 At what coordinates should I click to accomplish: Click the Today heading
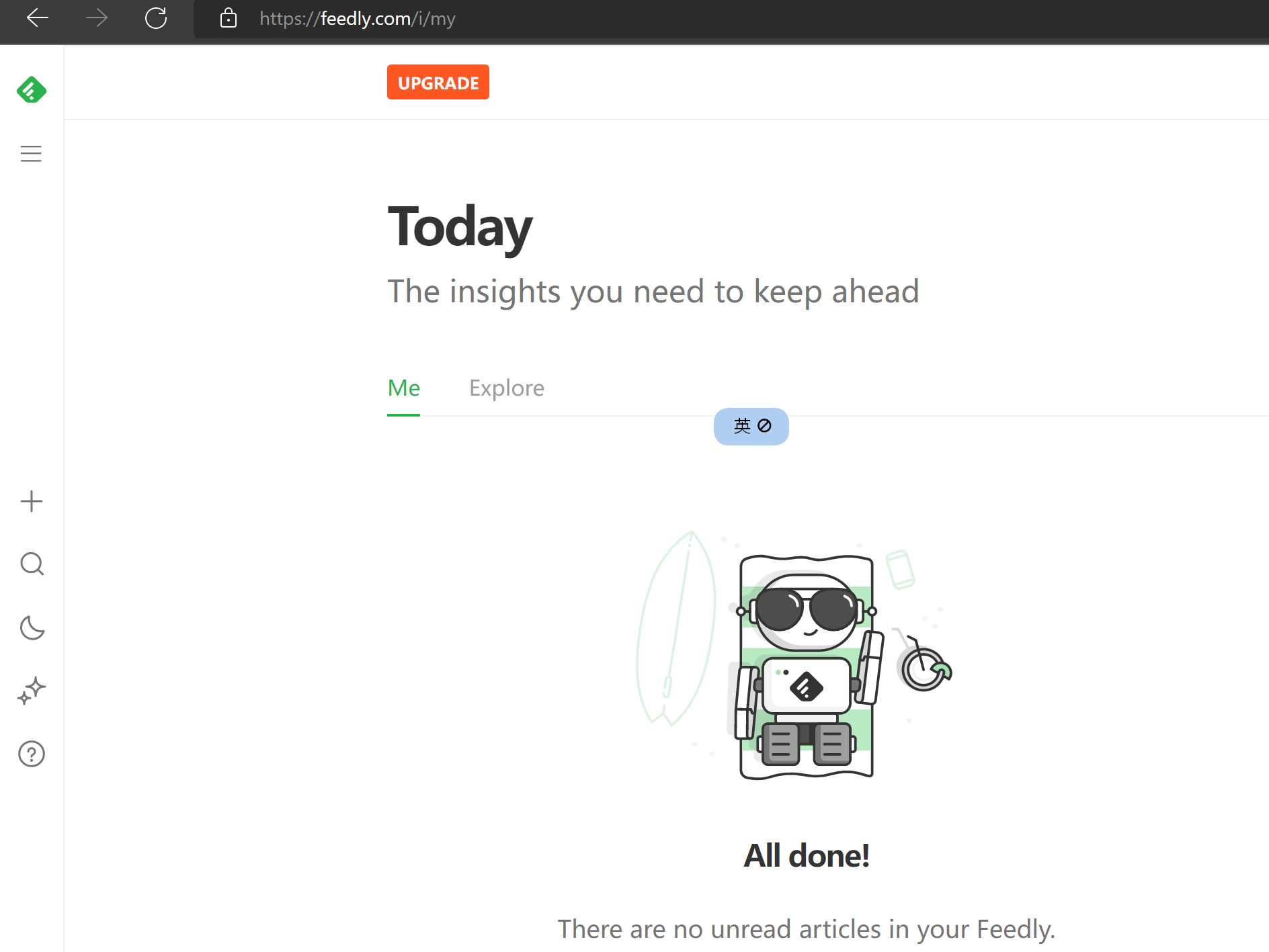[460, 227]
